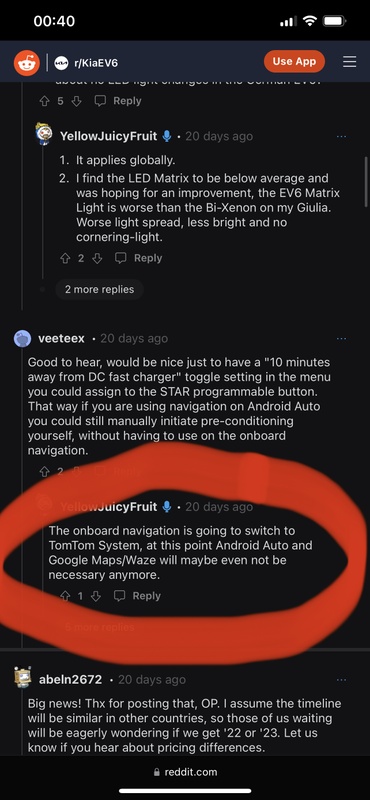Image resolution: width=370 pixels, height=800 pixels.
Task: Downvote the top comment with 5 points
Action: point(77,101)
